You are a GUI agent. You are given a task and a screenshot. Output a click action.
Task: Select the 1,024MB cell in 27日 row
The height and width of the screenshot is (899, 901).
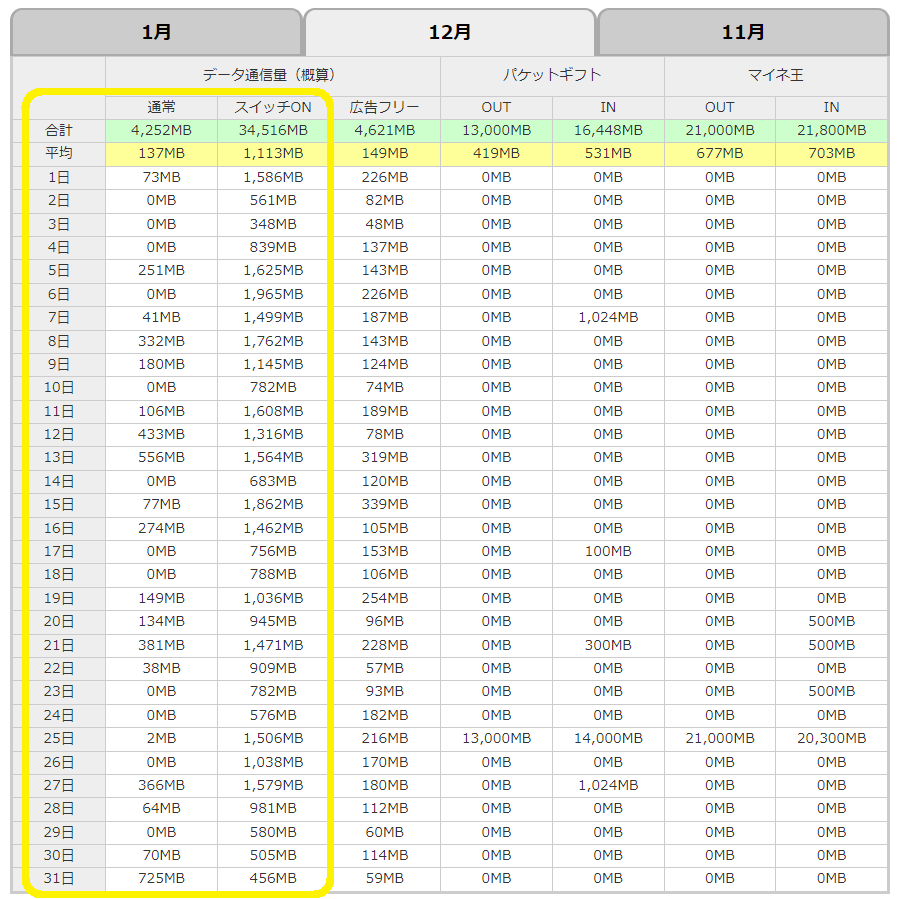pyautogui.click(x=608, y=785)
